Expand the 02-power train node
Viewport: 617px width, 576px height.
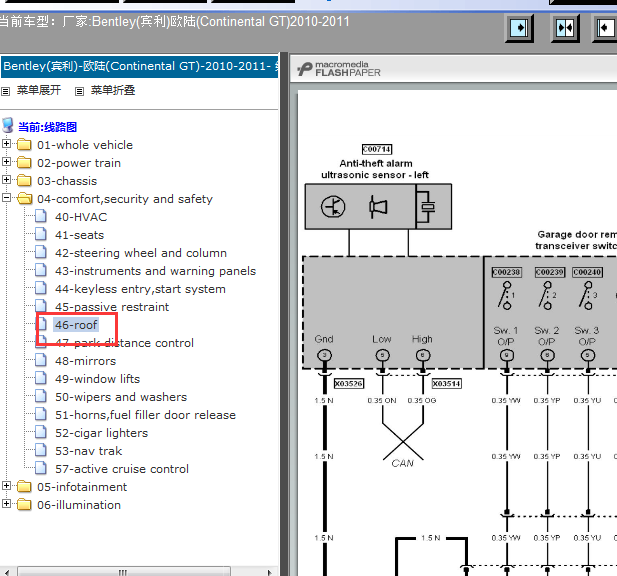click(x=6, y=162)
